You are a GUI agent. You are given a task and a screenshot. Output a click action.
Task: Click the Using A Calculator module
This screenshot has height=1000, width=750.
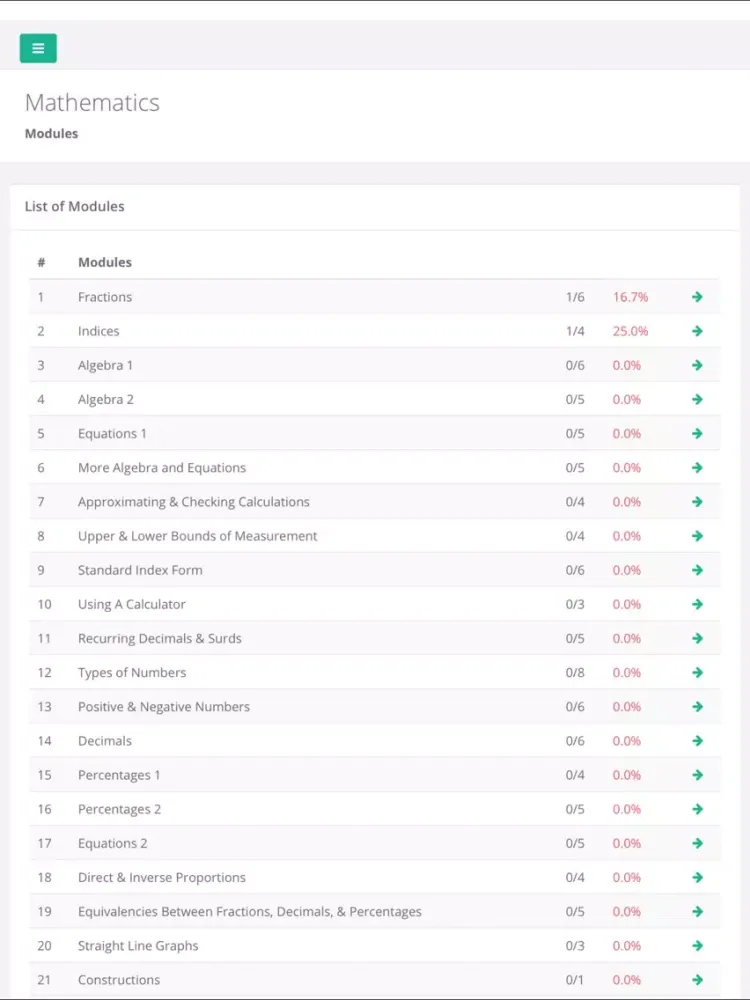click(x=132, y=605)
